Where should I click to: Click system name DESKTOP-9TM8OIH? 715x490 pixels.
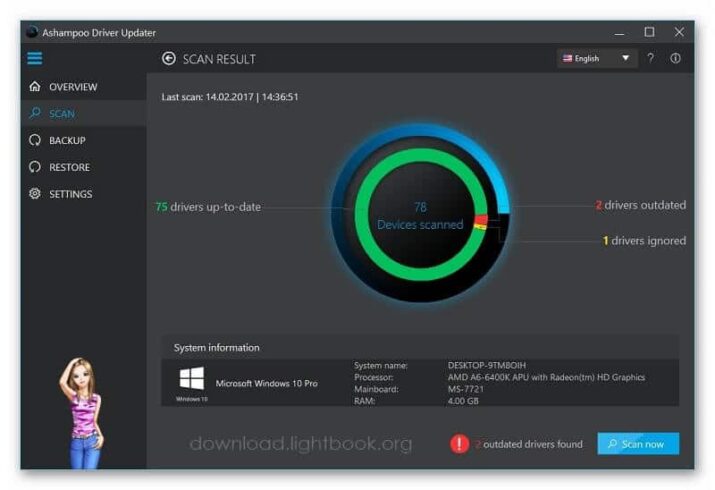coord(487,365)
